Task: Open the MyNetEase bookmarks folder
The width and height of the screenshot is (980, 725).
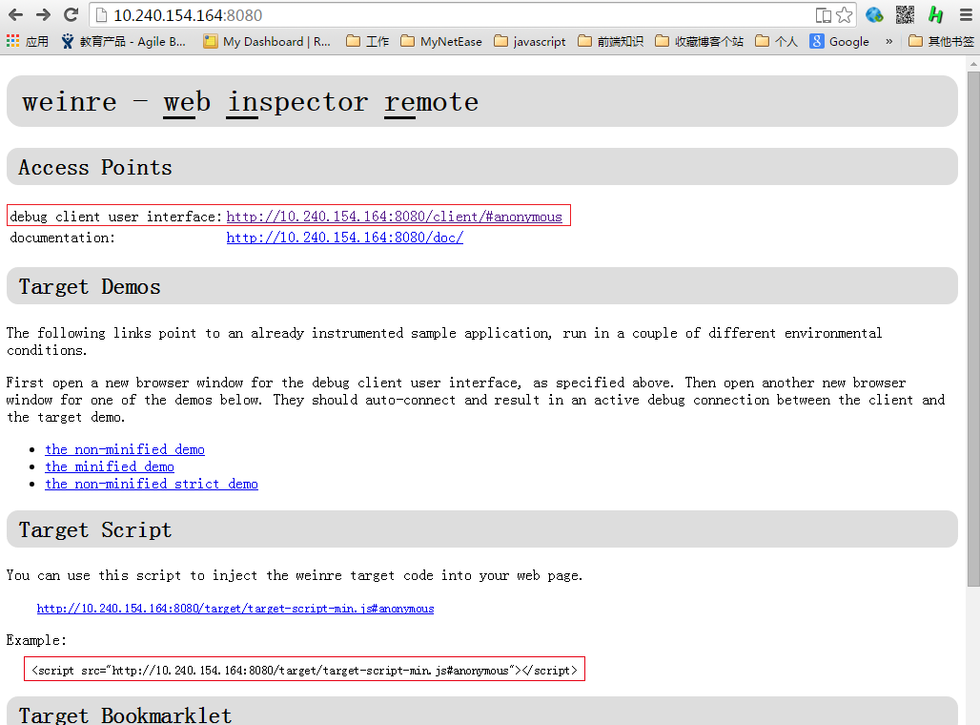Action: [x=441, y=41]
